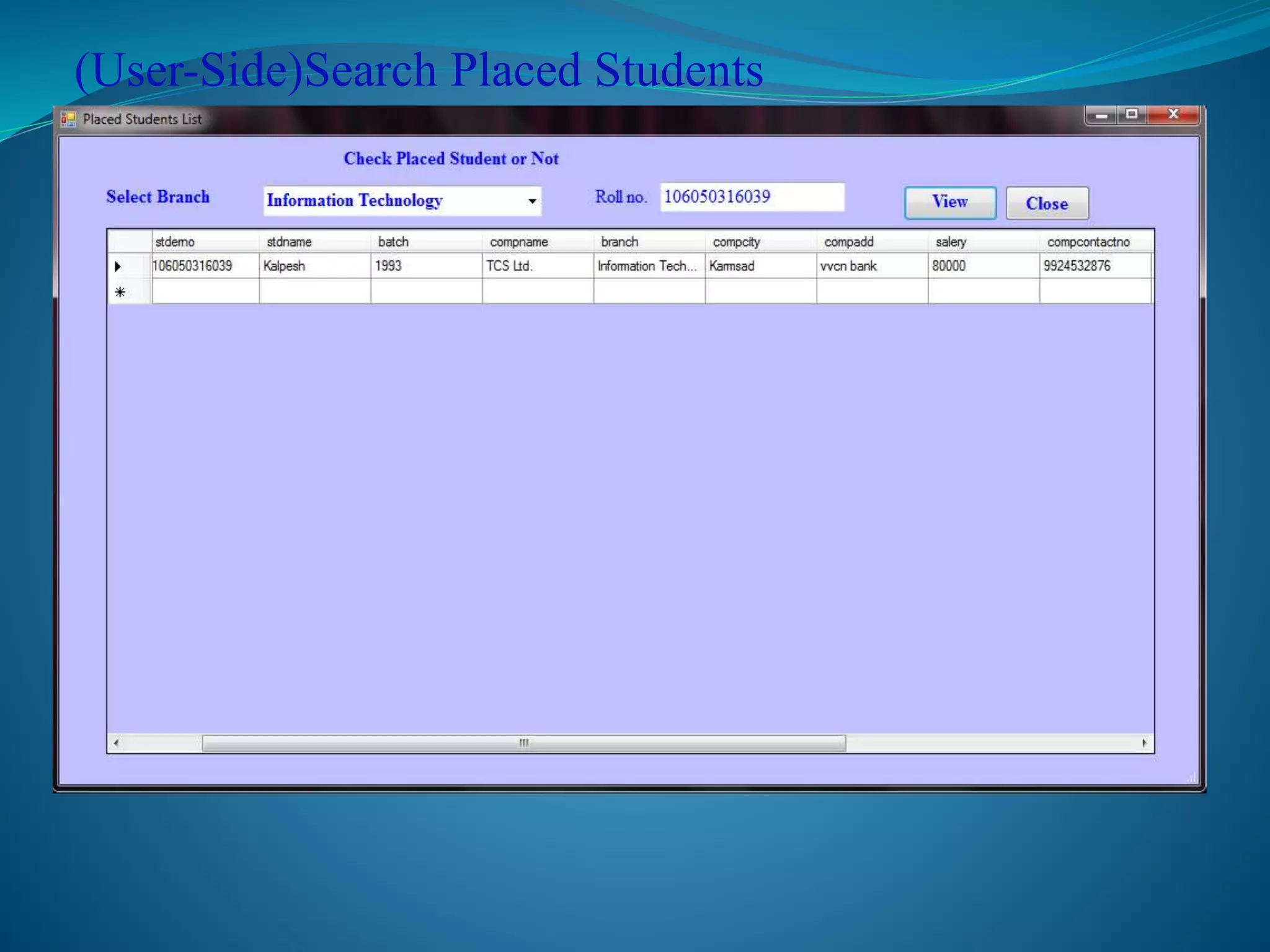Select the Karmsad city cell
Screen dimensions: 1270x952
click(x=761, y=266)
